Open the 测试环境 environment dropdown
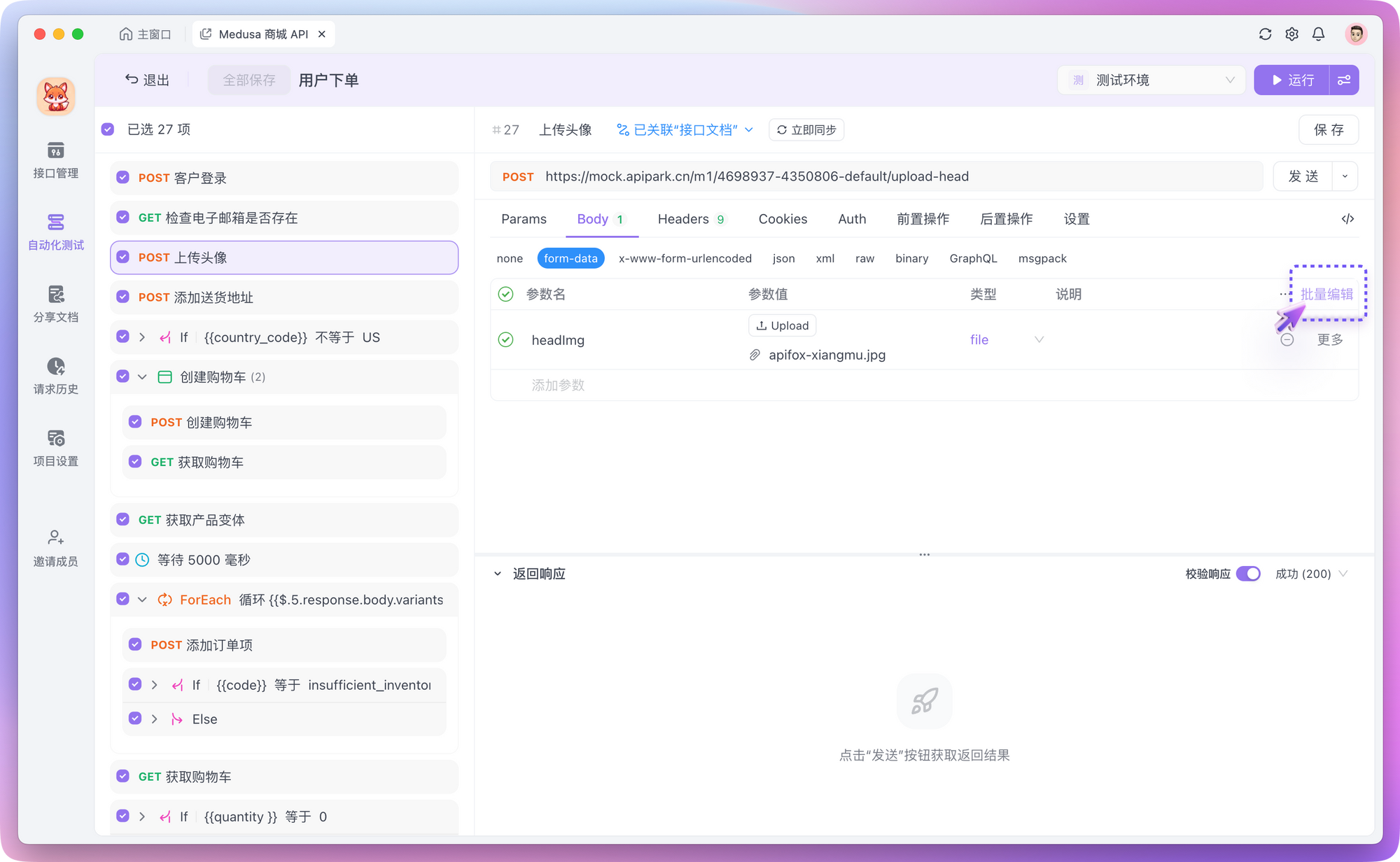The image size is (1400, 862). [x=1151, y=80]
